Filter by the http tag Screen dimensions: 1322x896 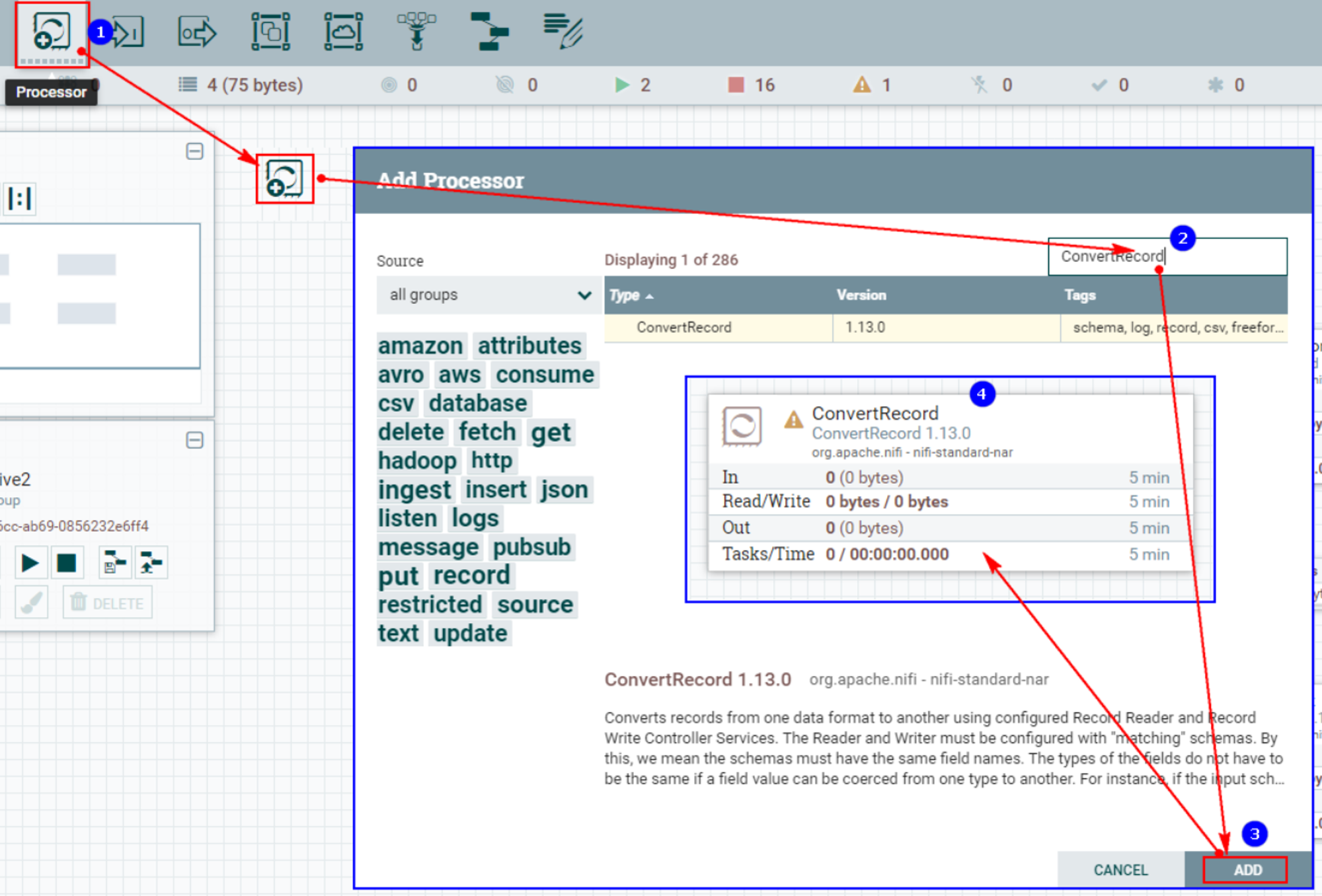[x=492, y=461]
